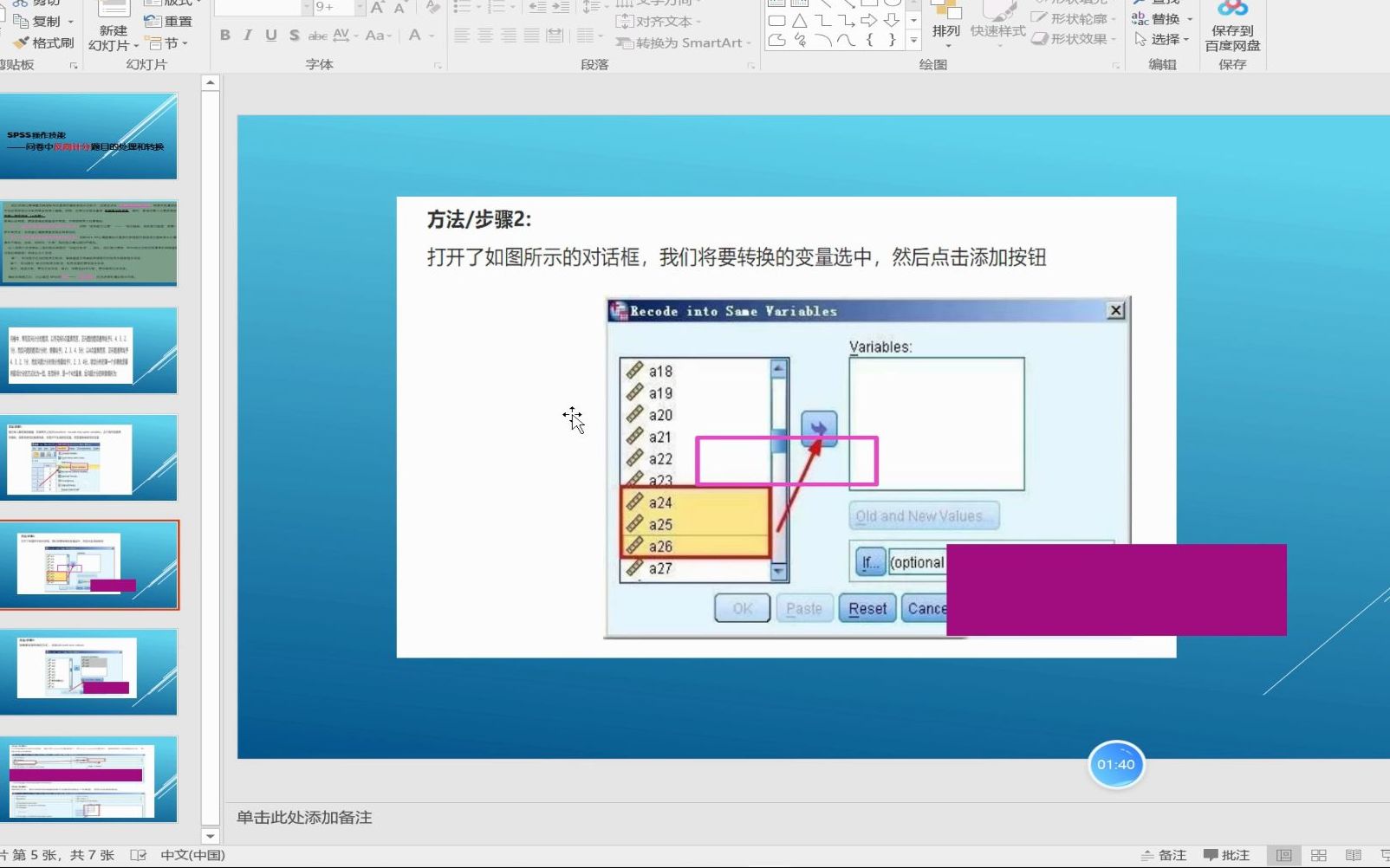
Task: Expand the shapes gallery more arrow
Action: (913, 40)
